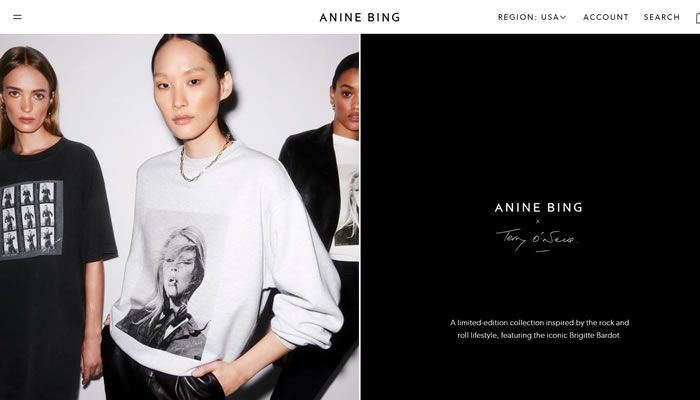The image size is (700, 400).
Task: Click the REGION label text in header
Action: (517, 17)
